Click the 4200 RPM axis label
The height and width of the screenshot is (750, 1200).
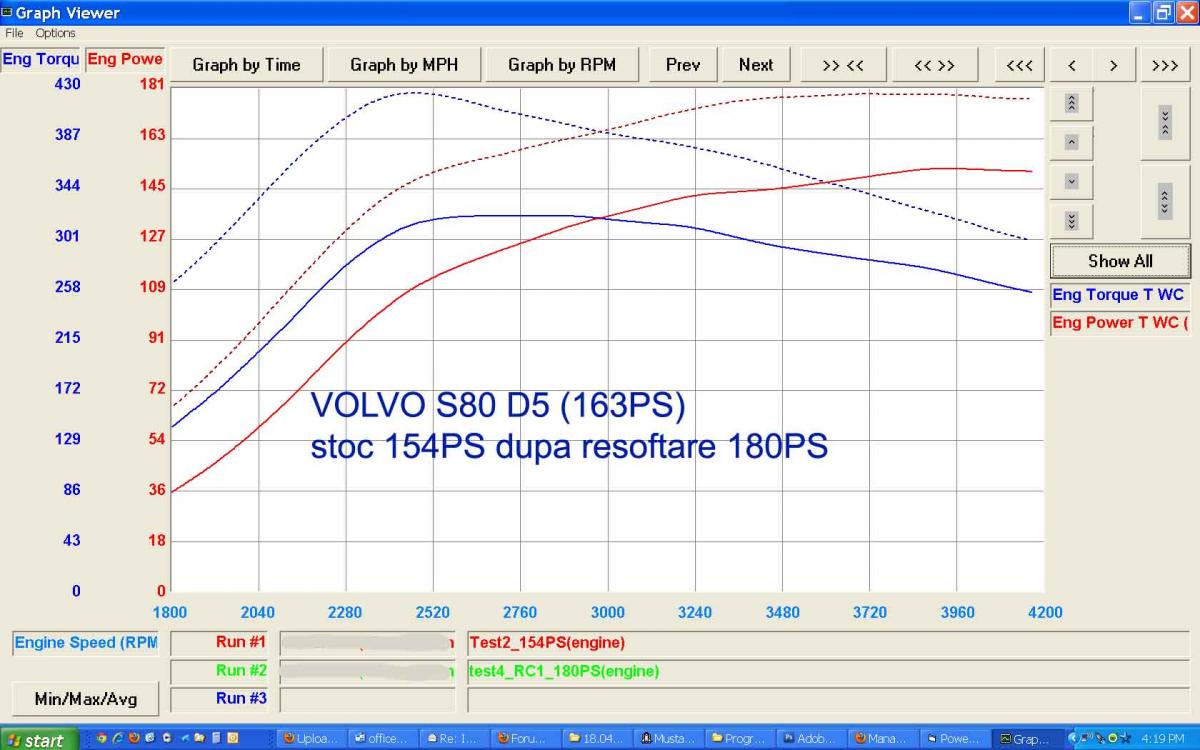point(1044,612)
